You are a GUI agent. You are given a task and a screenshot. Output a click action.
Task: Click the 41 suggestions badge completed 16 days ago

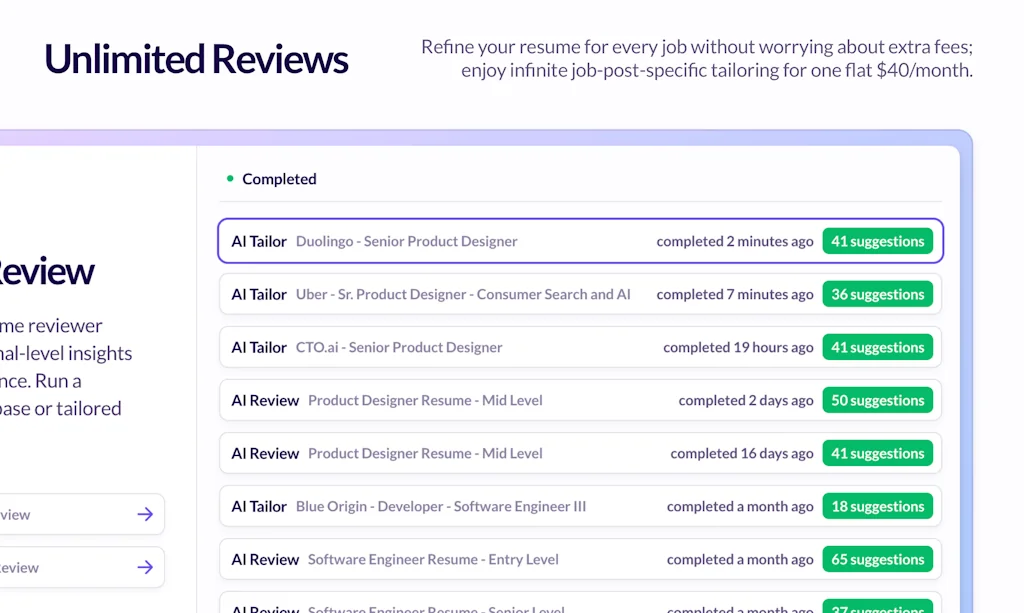click(877, 453)
